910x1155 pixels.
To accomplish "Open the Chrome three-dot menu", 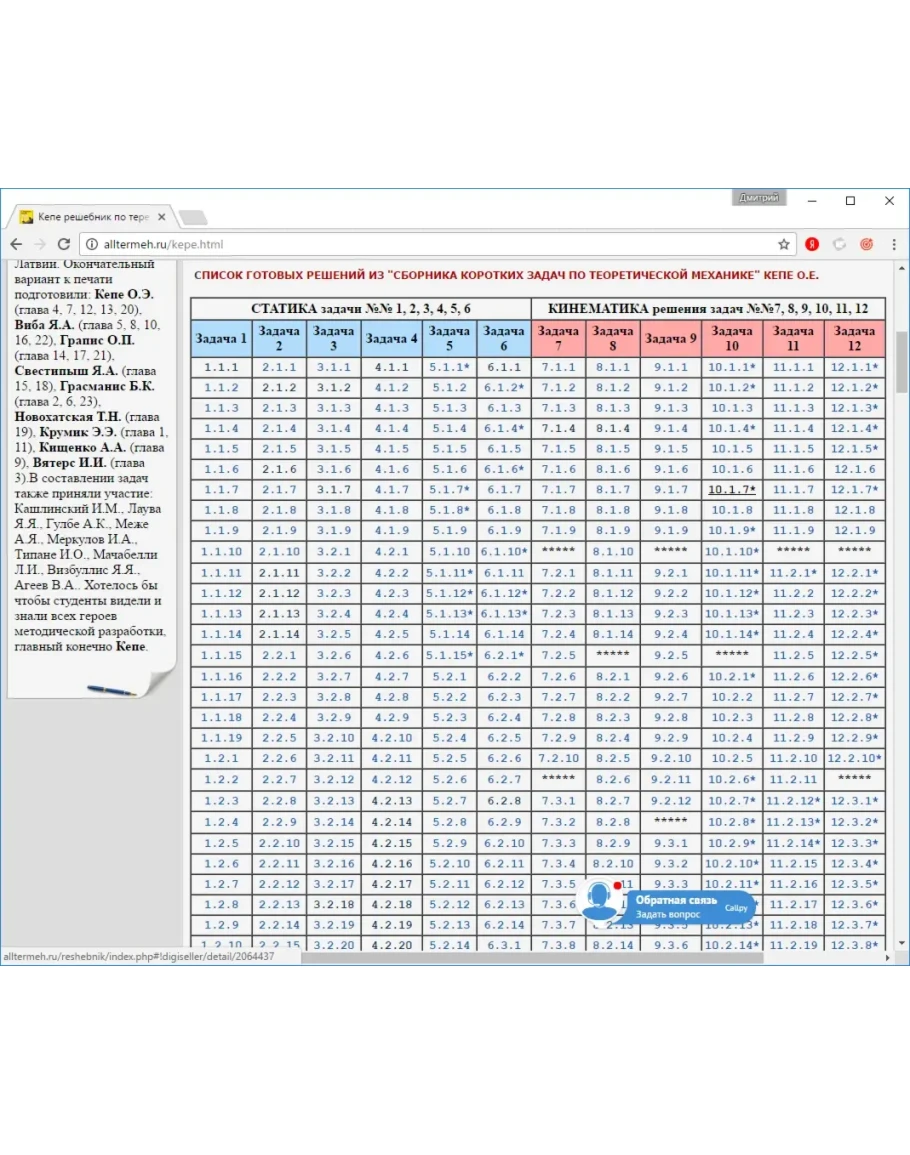I will (893, 244).
